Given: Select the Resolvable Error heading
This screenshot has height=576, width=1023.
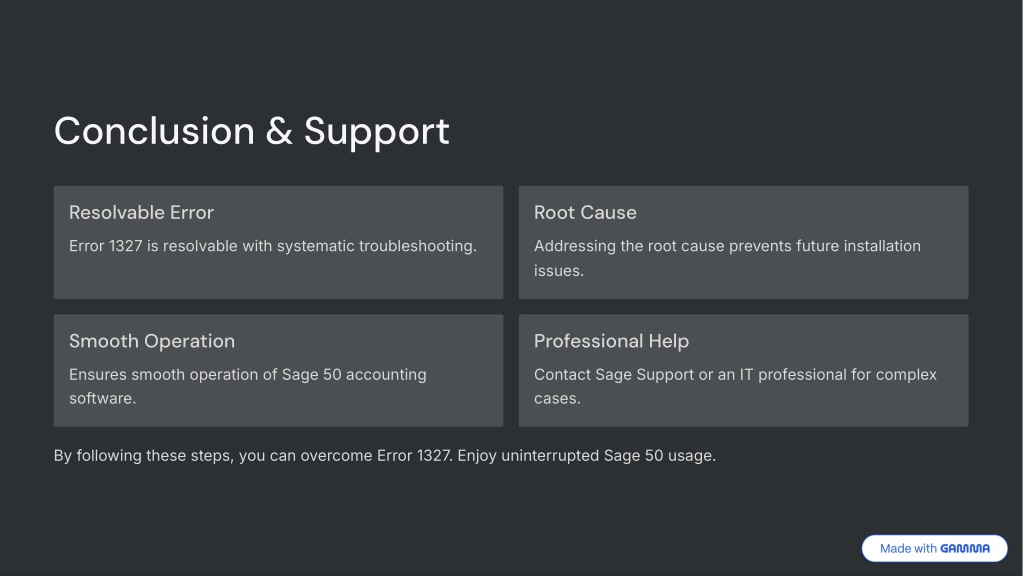Looking at the screenshot, I should point(142,213).
